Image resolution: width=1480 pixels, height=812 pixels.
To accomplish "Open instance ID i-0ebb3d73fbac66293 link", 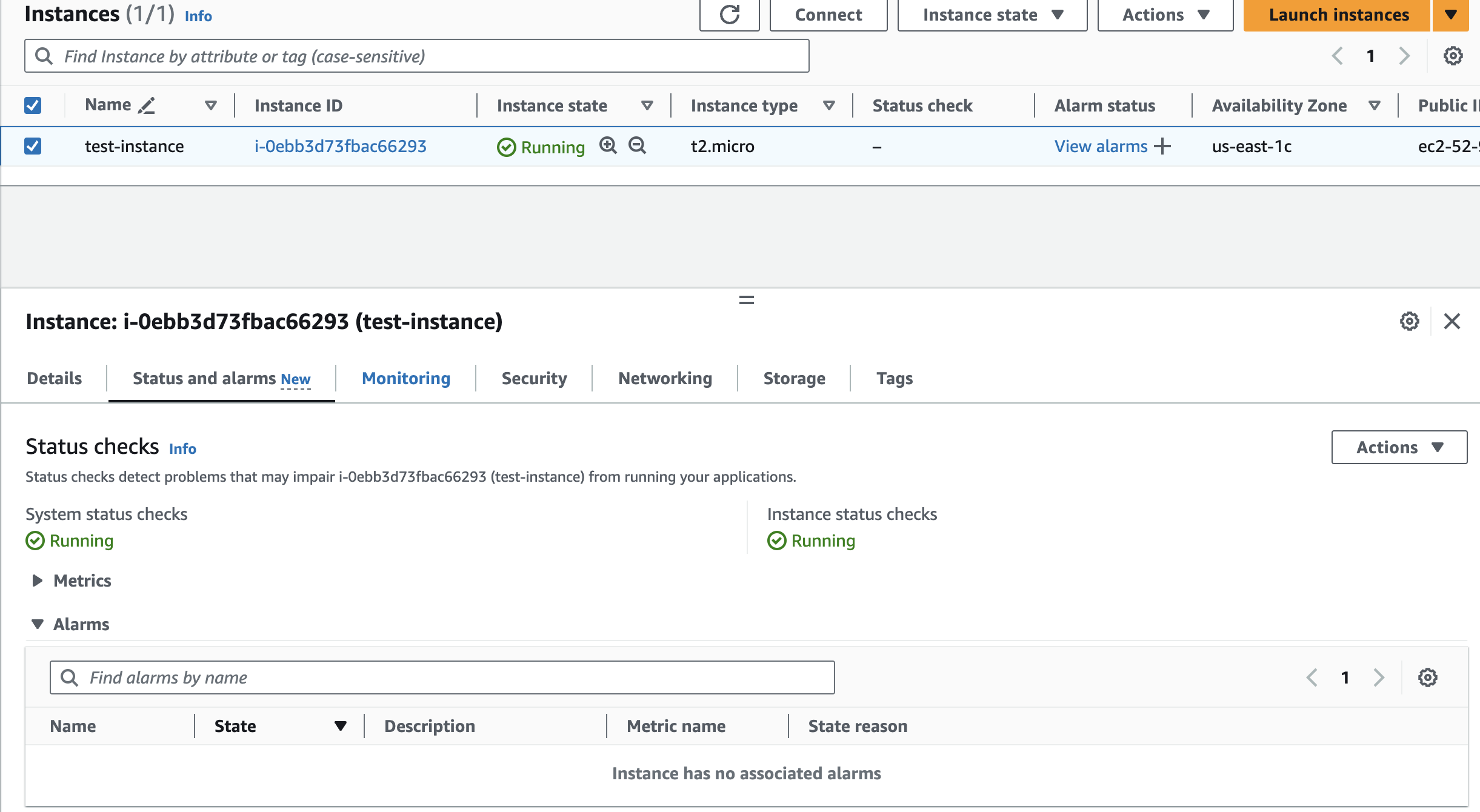I will (x=341, y=146).
